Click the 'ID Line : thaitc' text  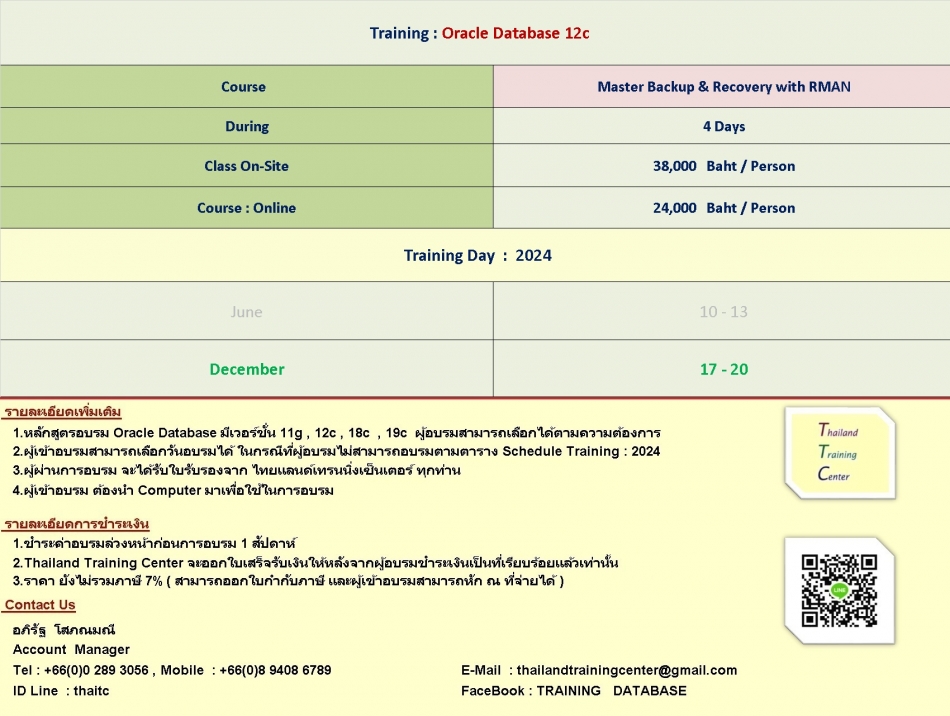coord(61,691)
